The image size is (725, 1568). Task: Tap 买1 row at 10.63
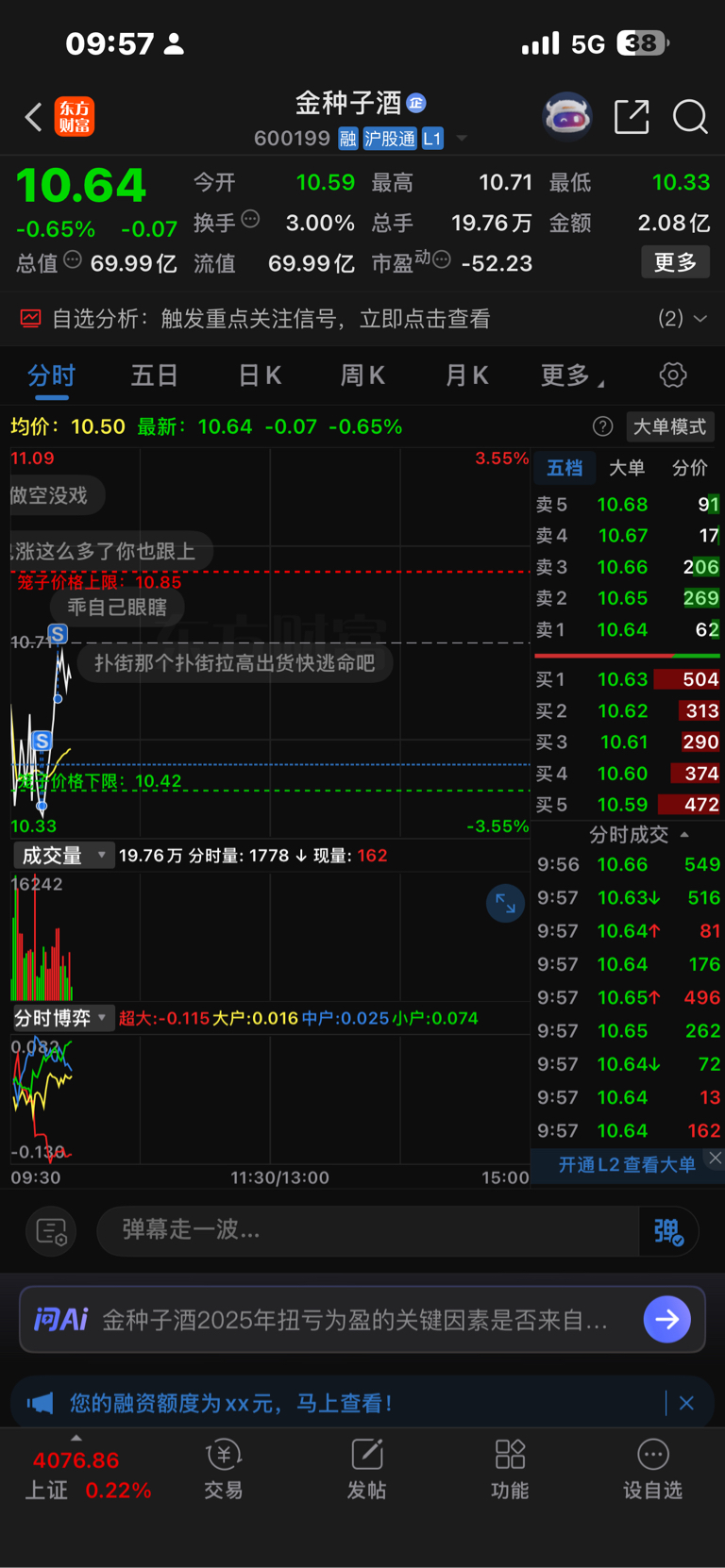[628, 679]
